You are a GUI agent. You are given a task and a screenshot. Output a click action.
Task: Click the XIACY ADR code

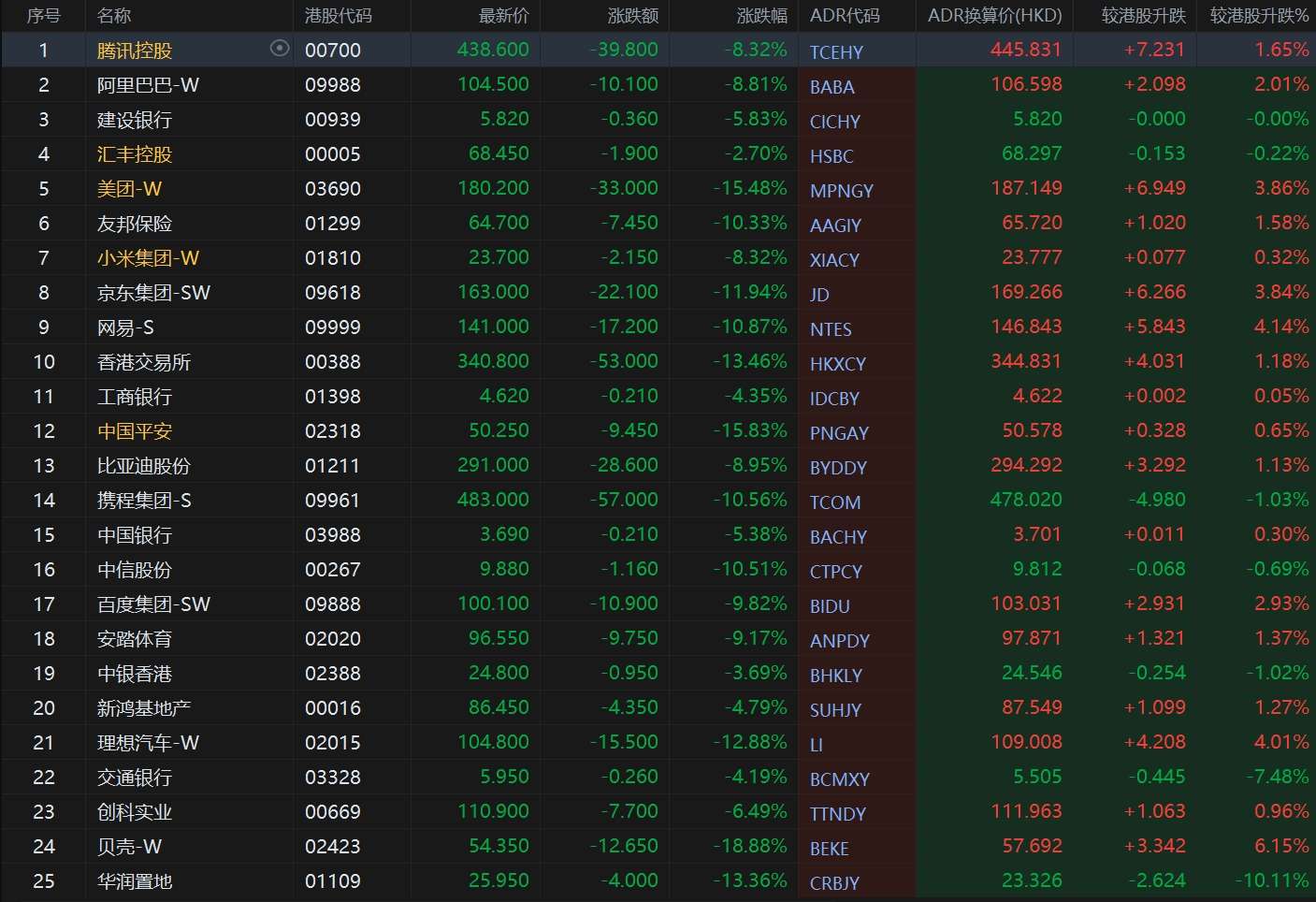(x=834, y=260)
